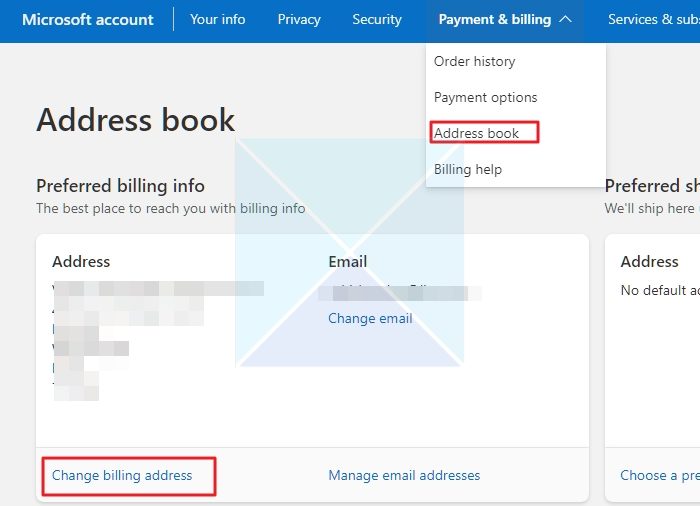Image resolution: width=700 pixels, height=506 pixels.
Task: Click the "We'll ship here" text
Action: click(652, 209)
